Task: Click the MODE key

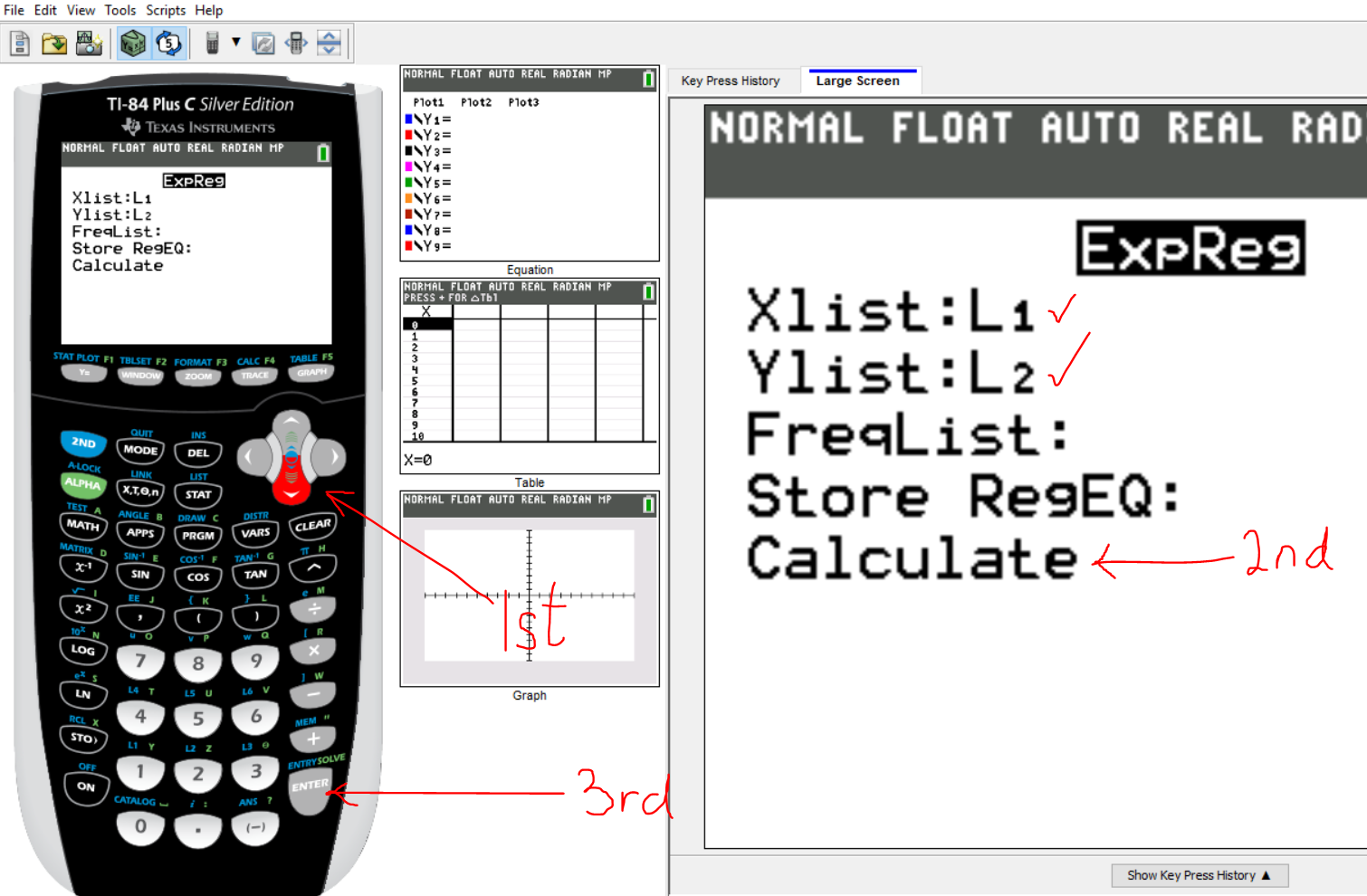Action: coord(140,450)
